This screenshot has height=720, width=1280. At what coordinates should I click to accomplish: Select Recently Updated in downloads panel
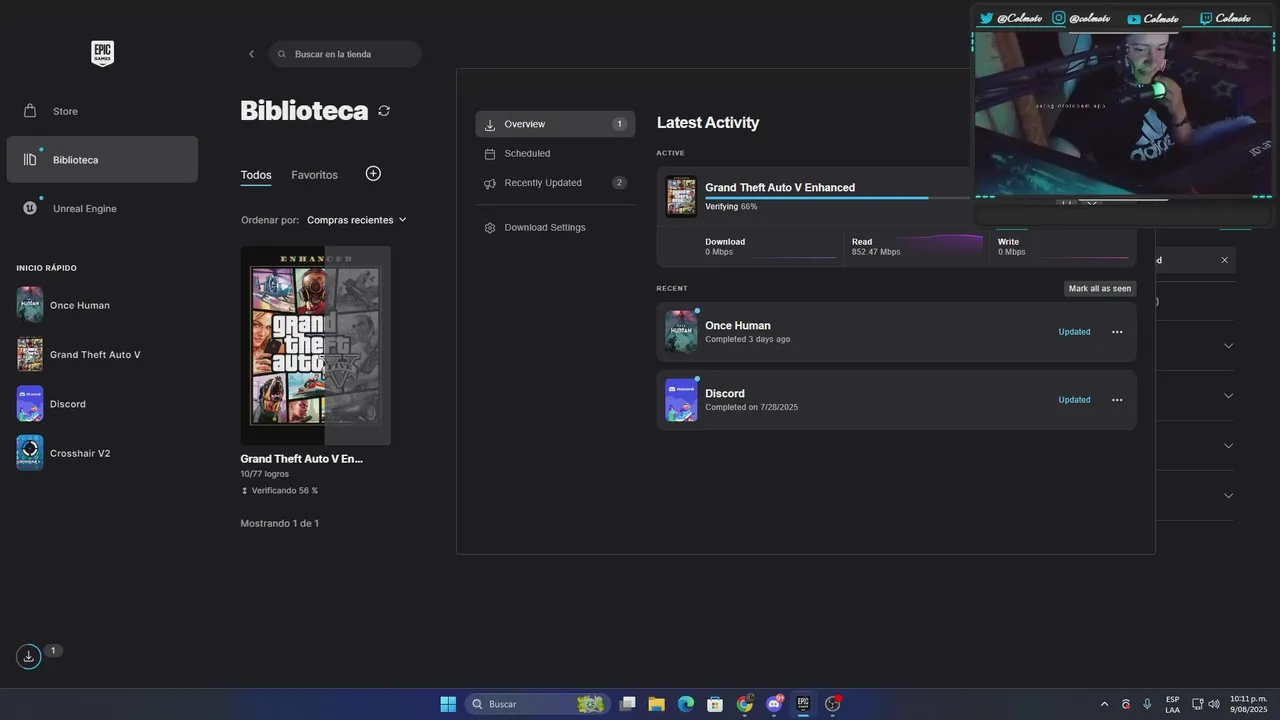coord(555,183)
